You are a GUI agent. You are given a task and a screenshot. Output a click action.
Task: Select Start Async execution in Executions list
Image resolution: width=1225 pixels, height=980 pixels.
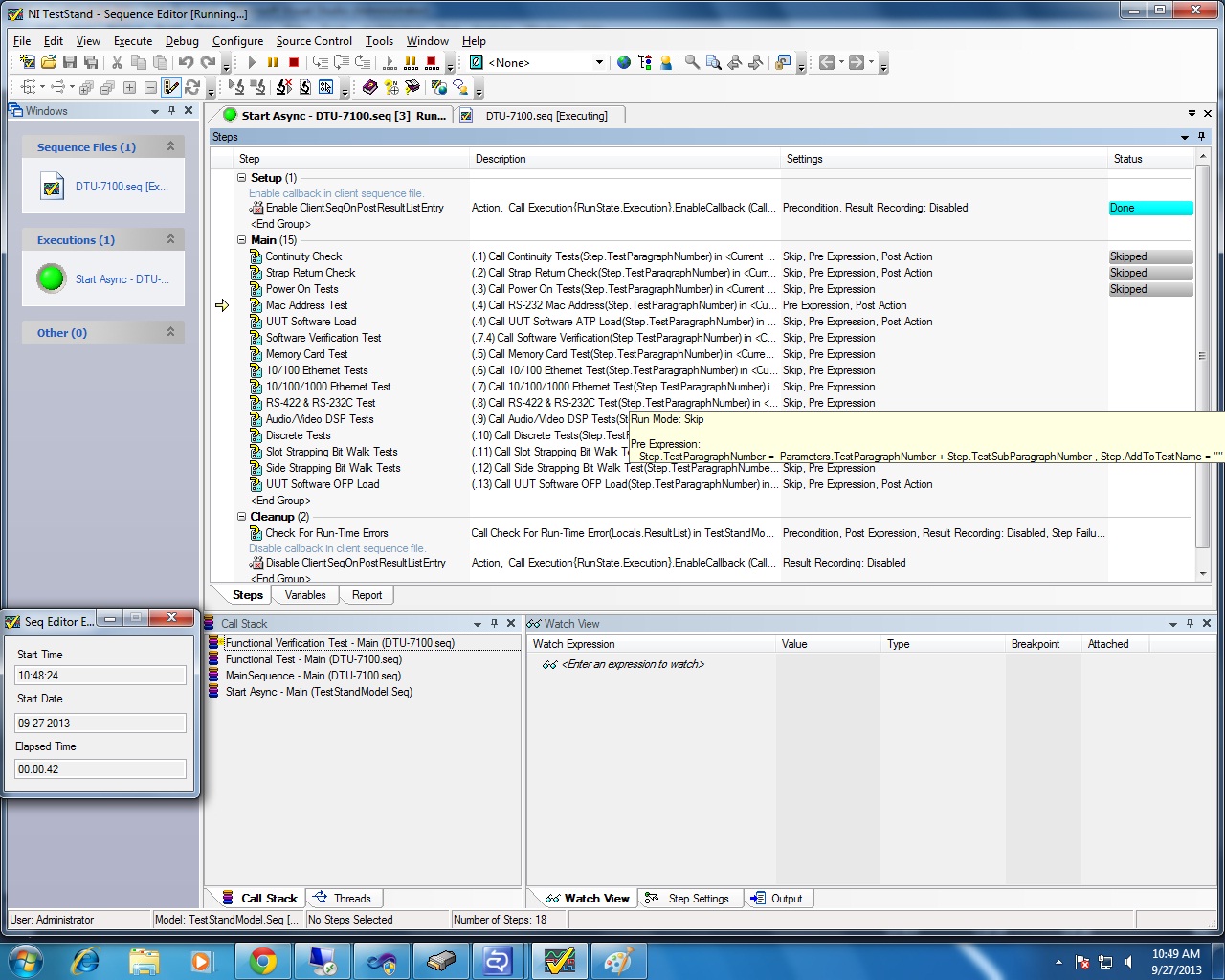pos(103,279)
